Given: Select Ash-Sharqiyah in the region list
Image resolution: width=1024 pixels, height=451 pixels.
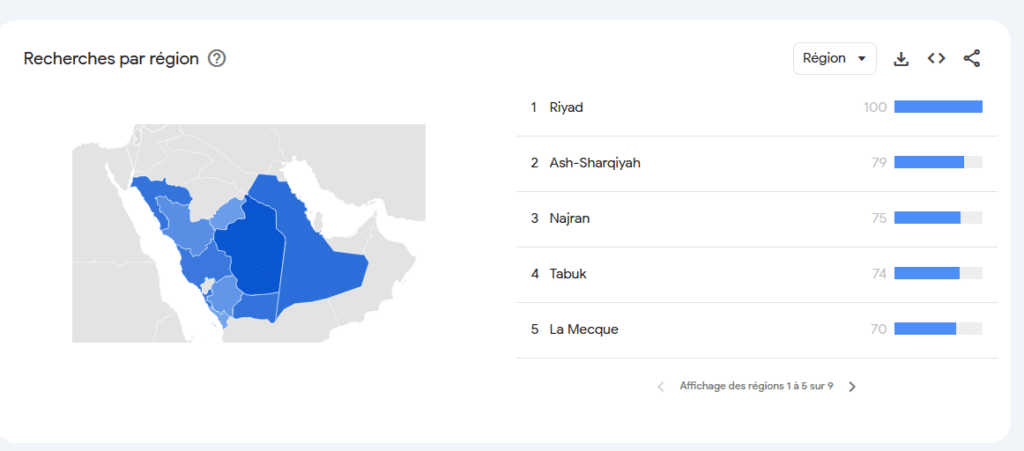Looking at the screenshot, I should [x=594, y=162].
